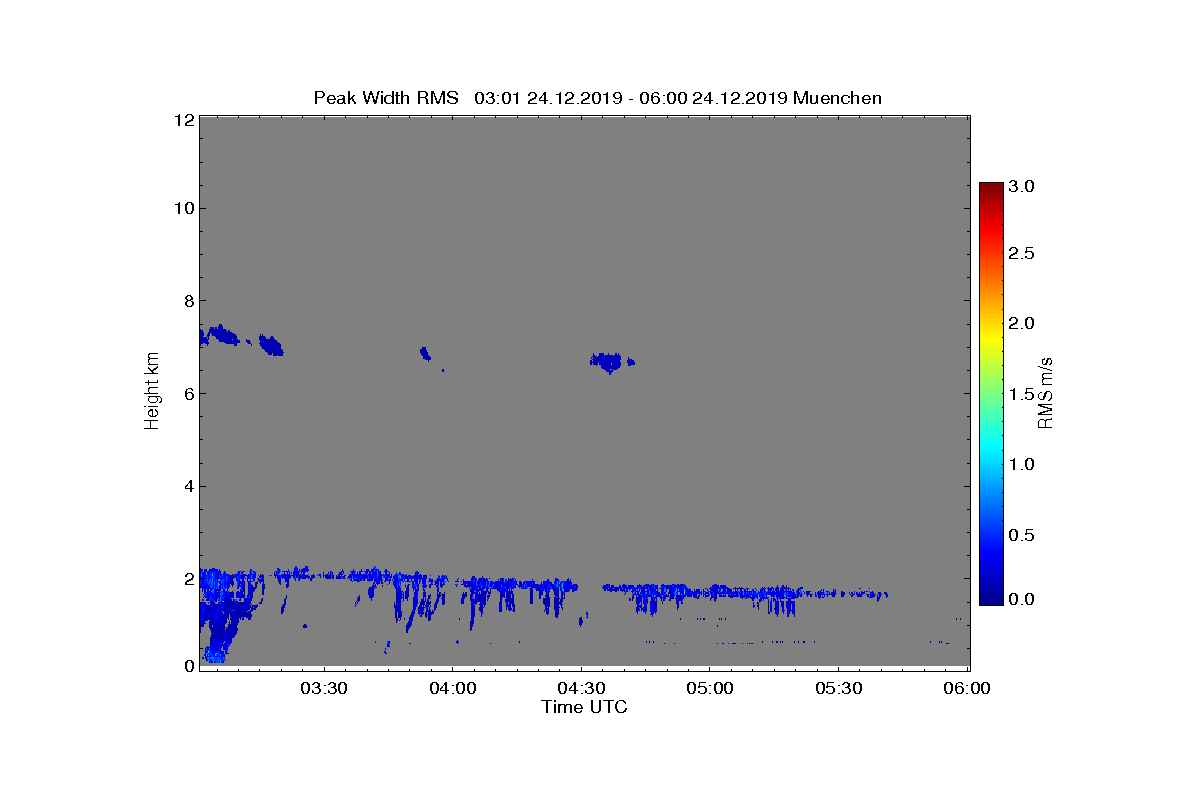The width and height of the screenshot is (1200, 800).
Task: Click the colorbar value 2.5
Action: [x=1021, y=254]
